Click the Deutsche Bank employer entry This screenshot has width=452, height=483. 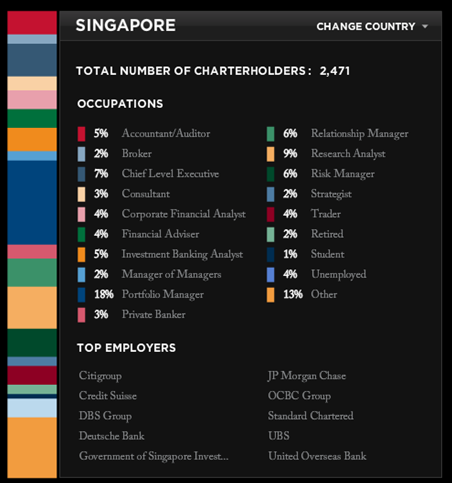(112, 436)
